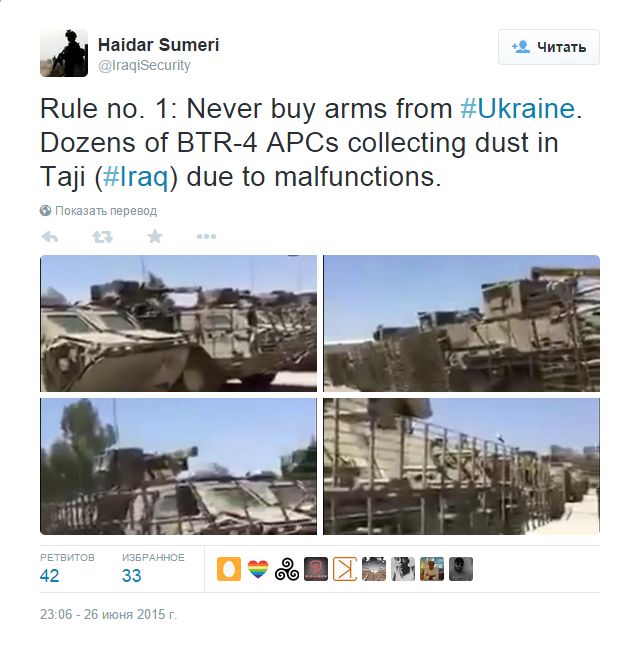Open the #Iraq hashtag link
Screen dimensions: 634x646
[136, 177]
